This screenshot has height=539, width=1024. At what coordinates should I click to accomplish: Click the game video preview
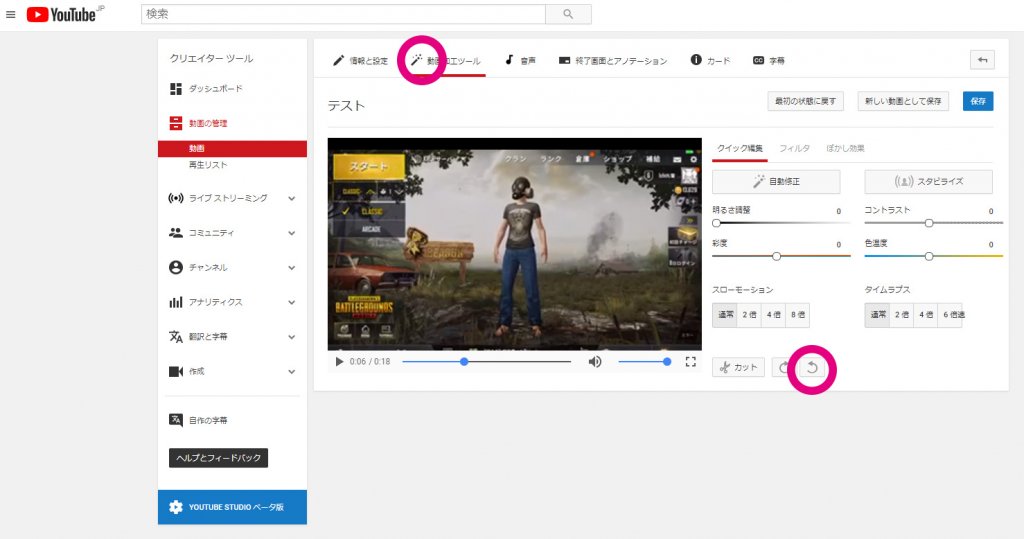[x=515, y=244]
